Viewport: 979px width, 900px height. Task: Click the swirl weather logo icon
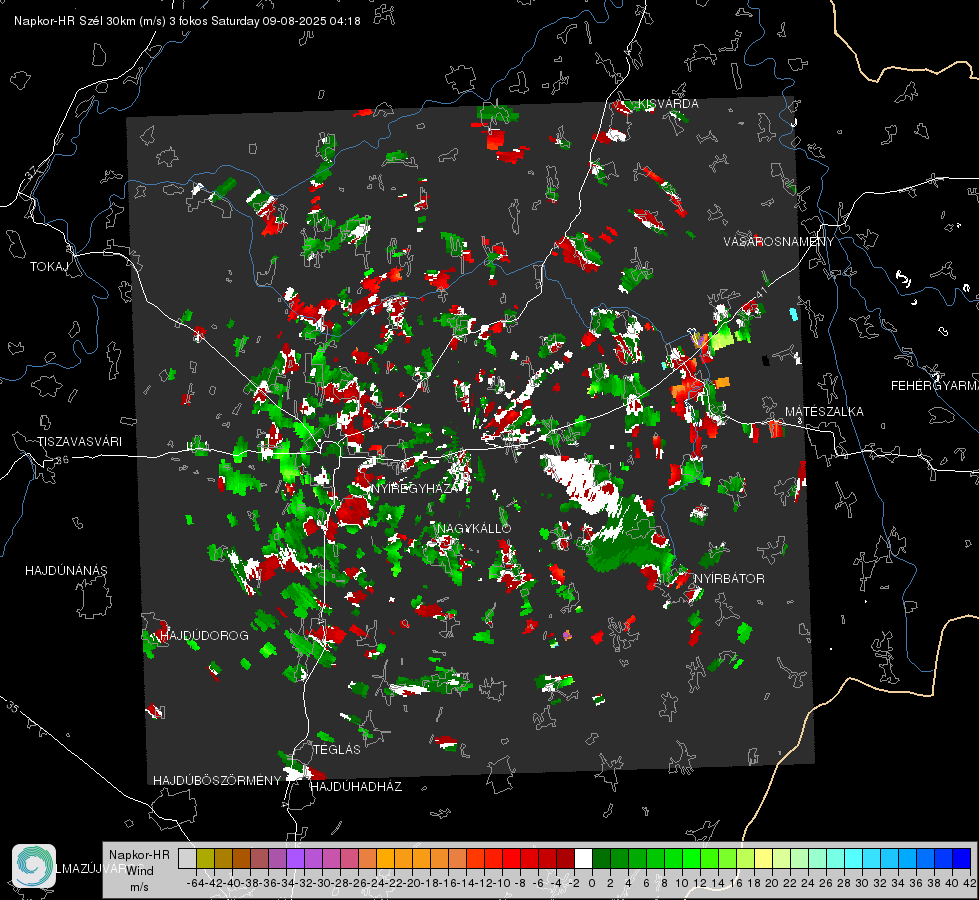(x=34, y=866)
